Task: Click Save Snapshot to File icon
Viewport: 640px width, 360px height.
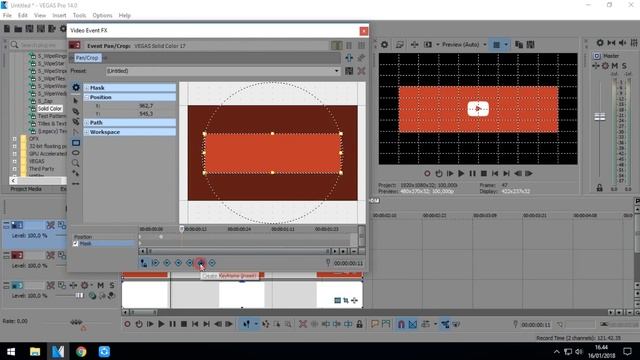Action: pyautogui.click(x=530, y=44)
